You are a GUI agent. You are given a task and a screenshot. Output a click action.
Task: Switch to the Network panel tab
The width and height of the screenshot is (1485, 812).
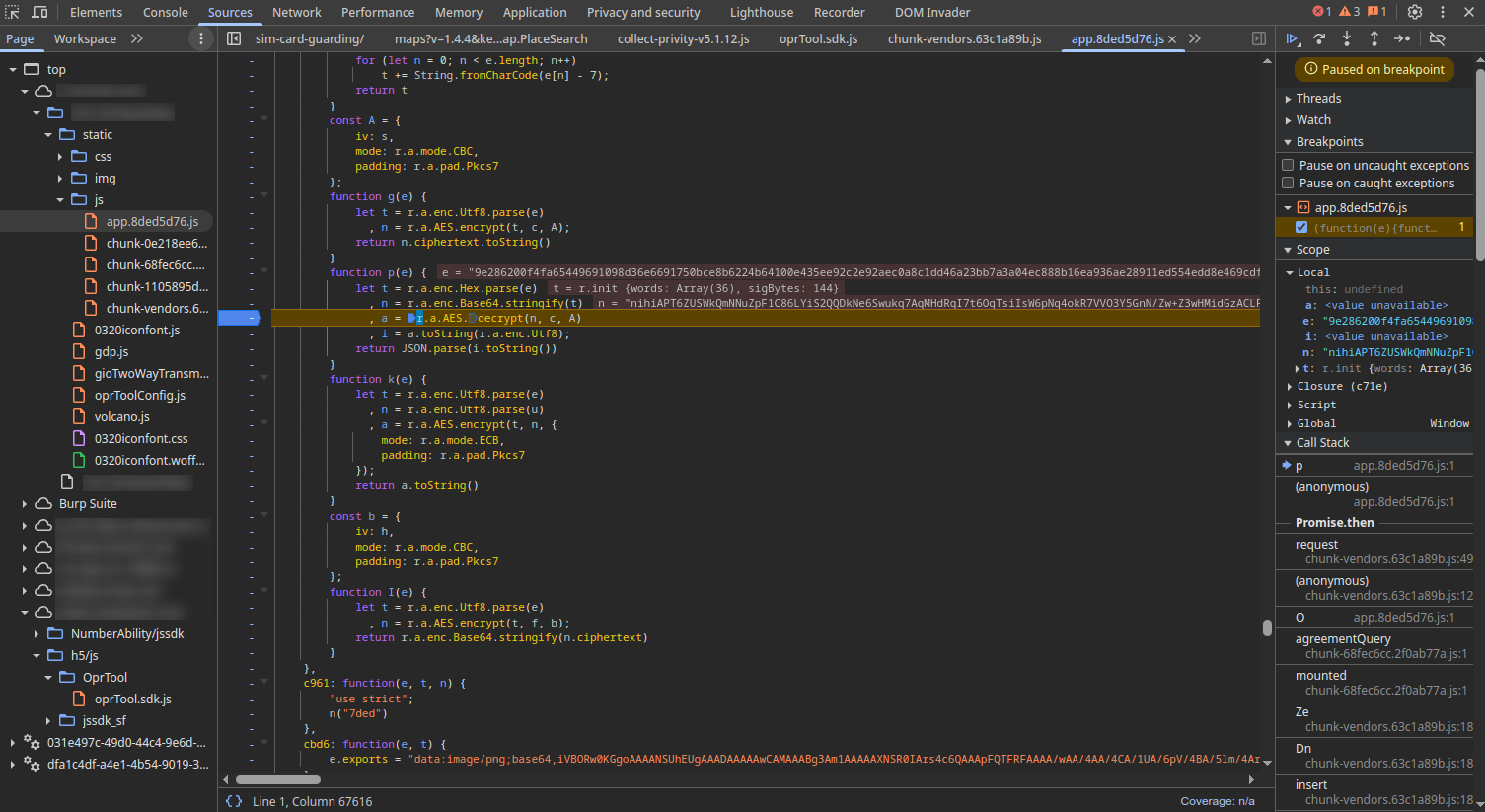296,12
